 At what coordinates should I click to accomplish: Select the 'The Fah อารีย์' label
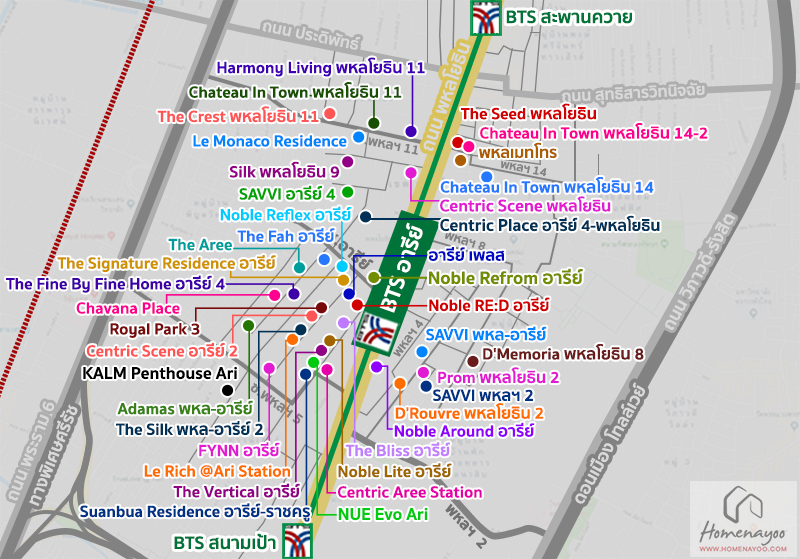tap(286, 237)
